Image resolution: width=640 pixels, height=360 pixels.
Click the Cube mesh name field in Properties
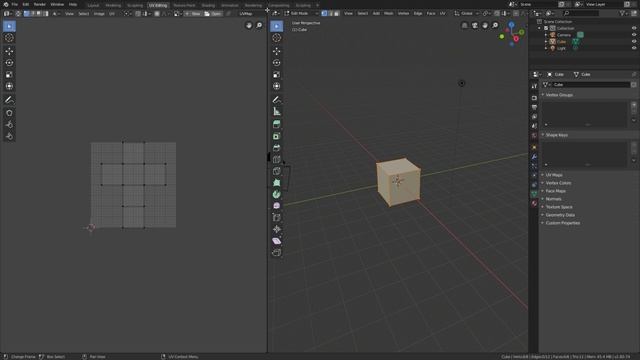click(591, 84)
